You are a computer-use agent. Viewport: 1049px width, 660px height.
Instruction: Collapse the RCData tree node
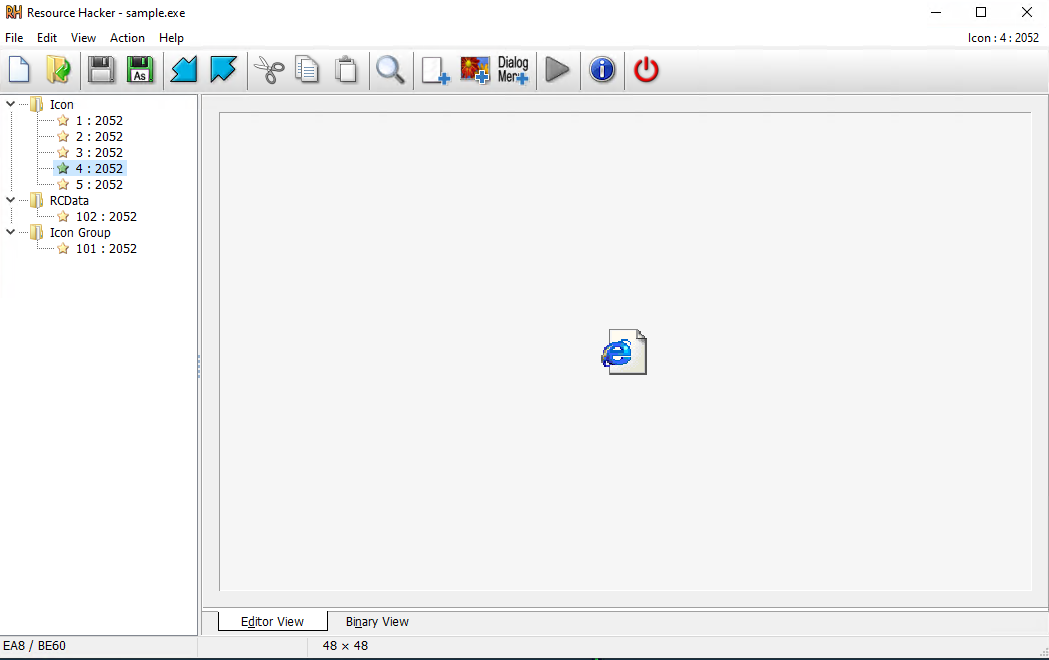[11, 201]
